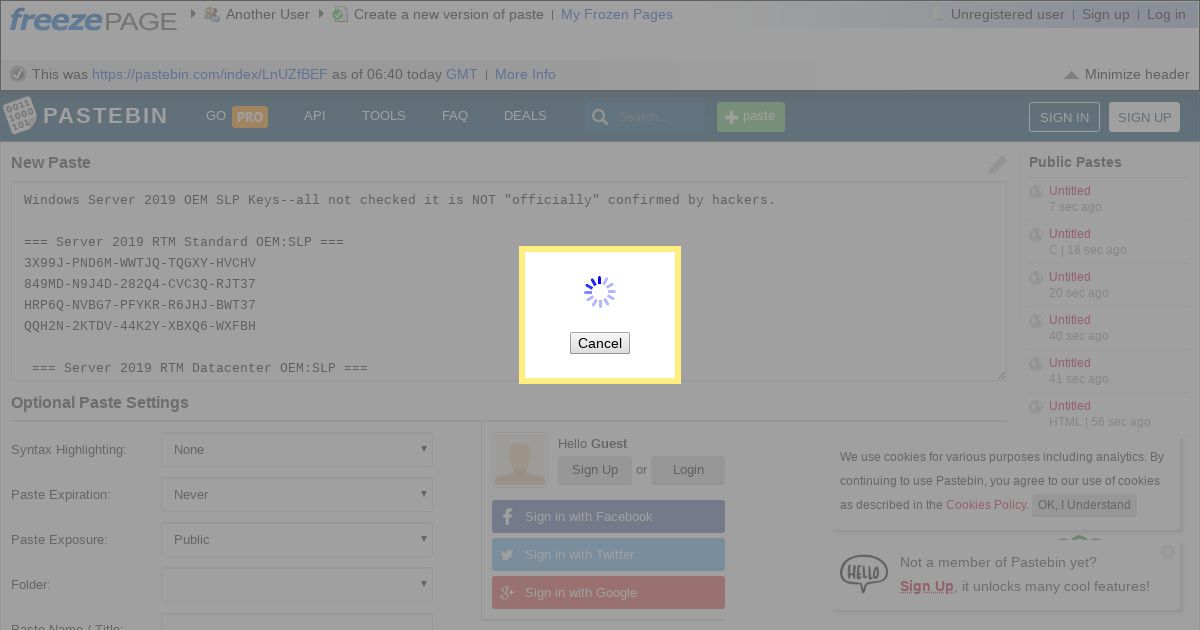
Task: Click globe icon beside 40 sec ago paste
Action: pyautogui.click(x=1036, y=321)
